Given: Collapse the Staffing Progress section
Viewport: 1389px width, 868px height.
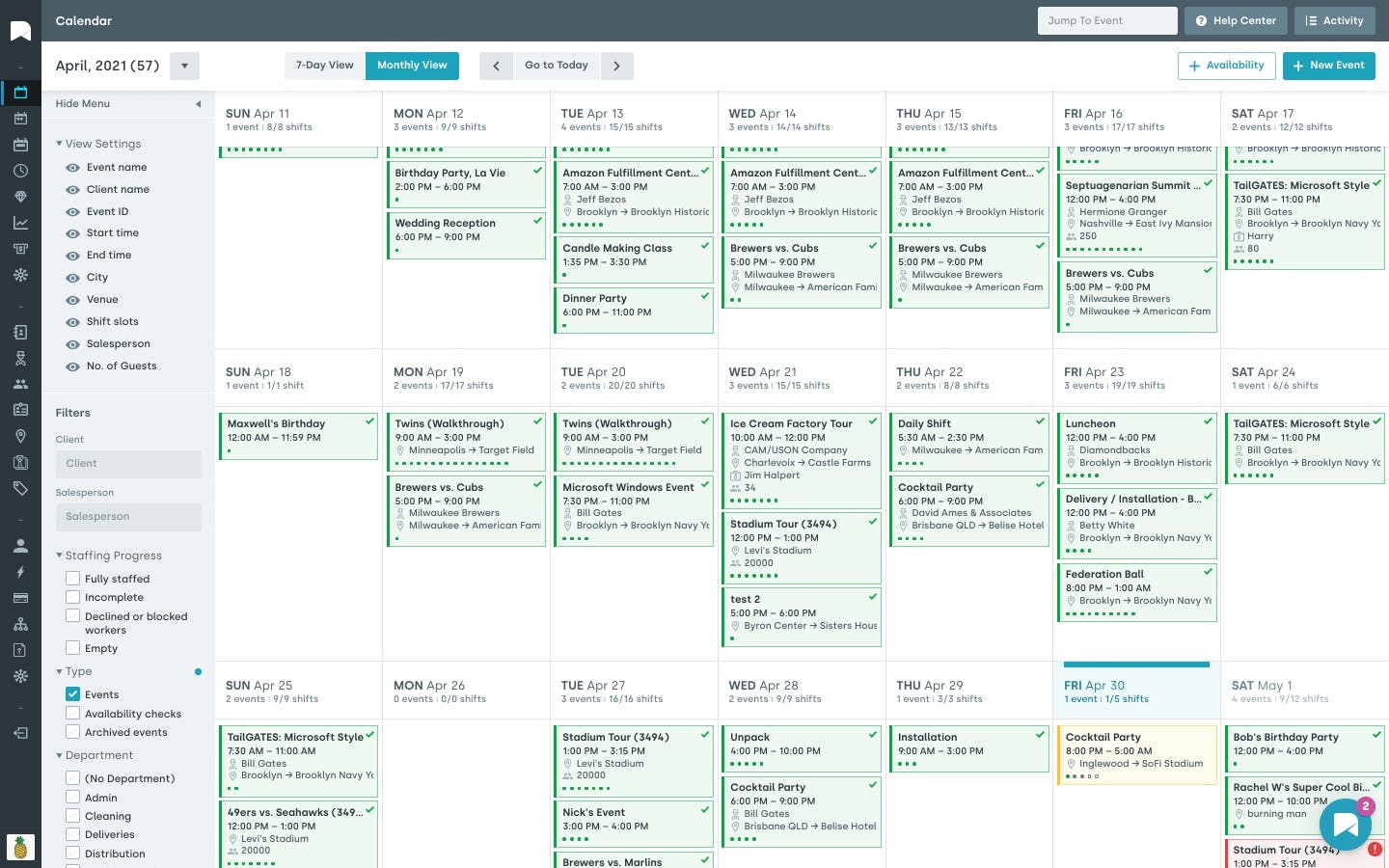Looking at the screenshot, I should [x=60, y=556].
